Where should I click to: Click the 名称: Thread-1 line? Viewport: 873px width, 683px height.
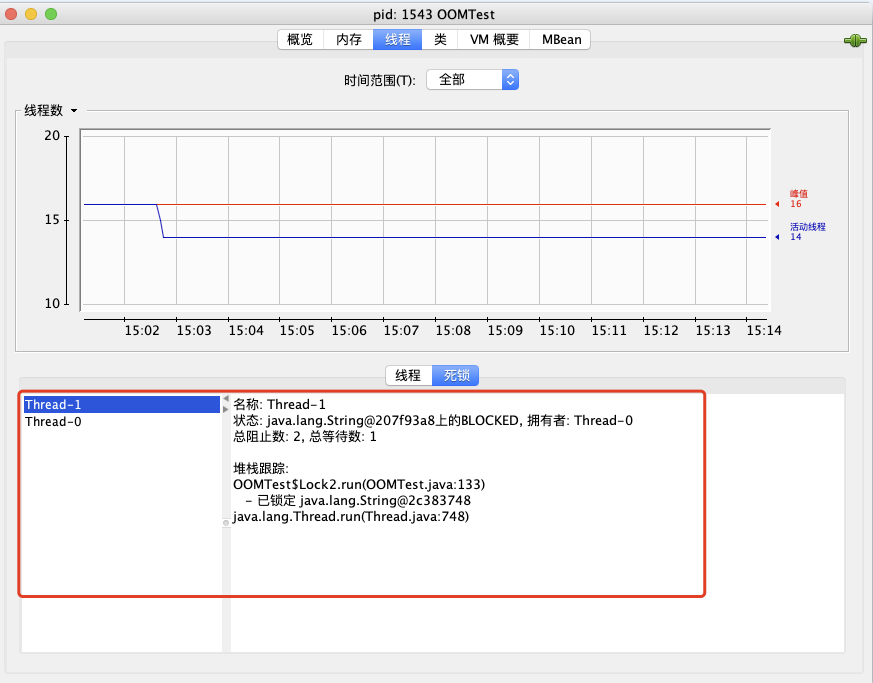[279, 404]
